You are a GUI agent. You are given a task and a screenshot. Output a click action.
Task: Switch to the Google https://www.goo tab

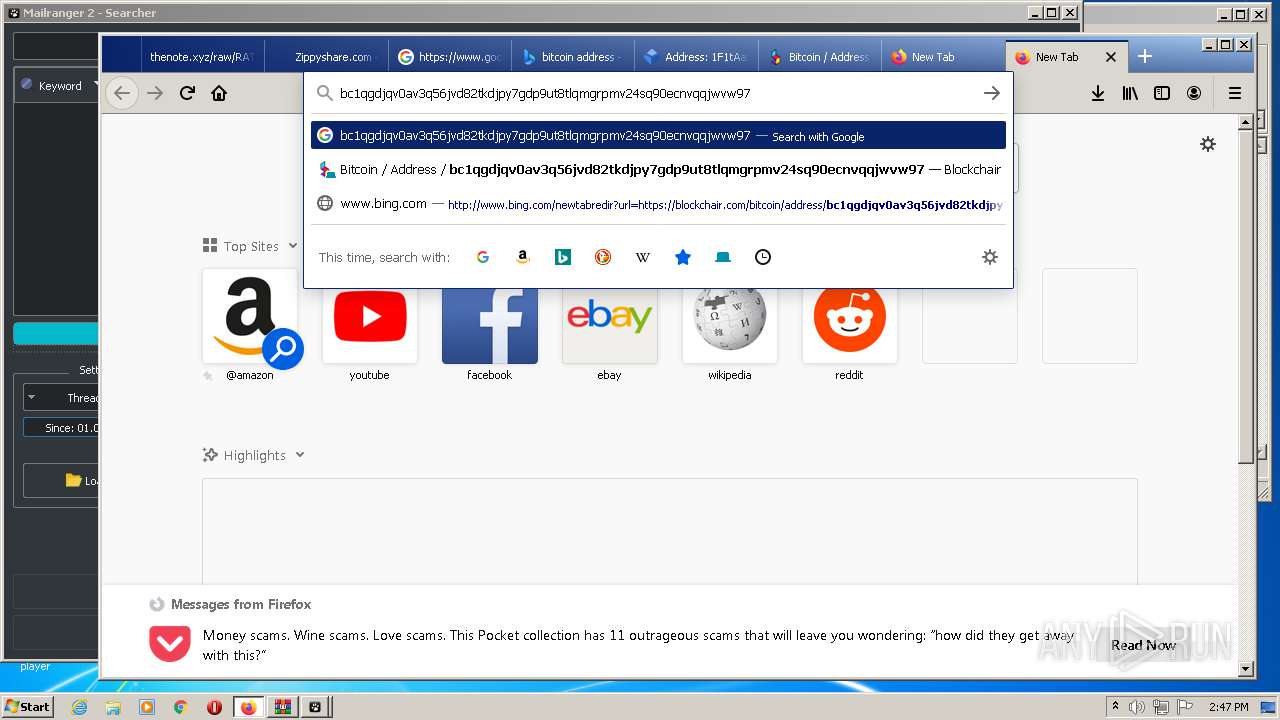click(449, 57)
